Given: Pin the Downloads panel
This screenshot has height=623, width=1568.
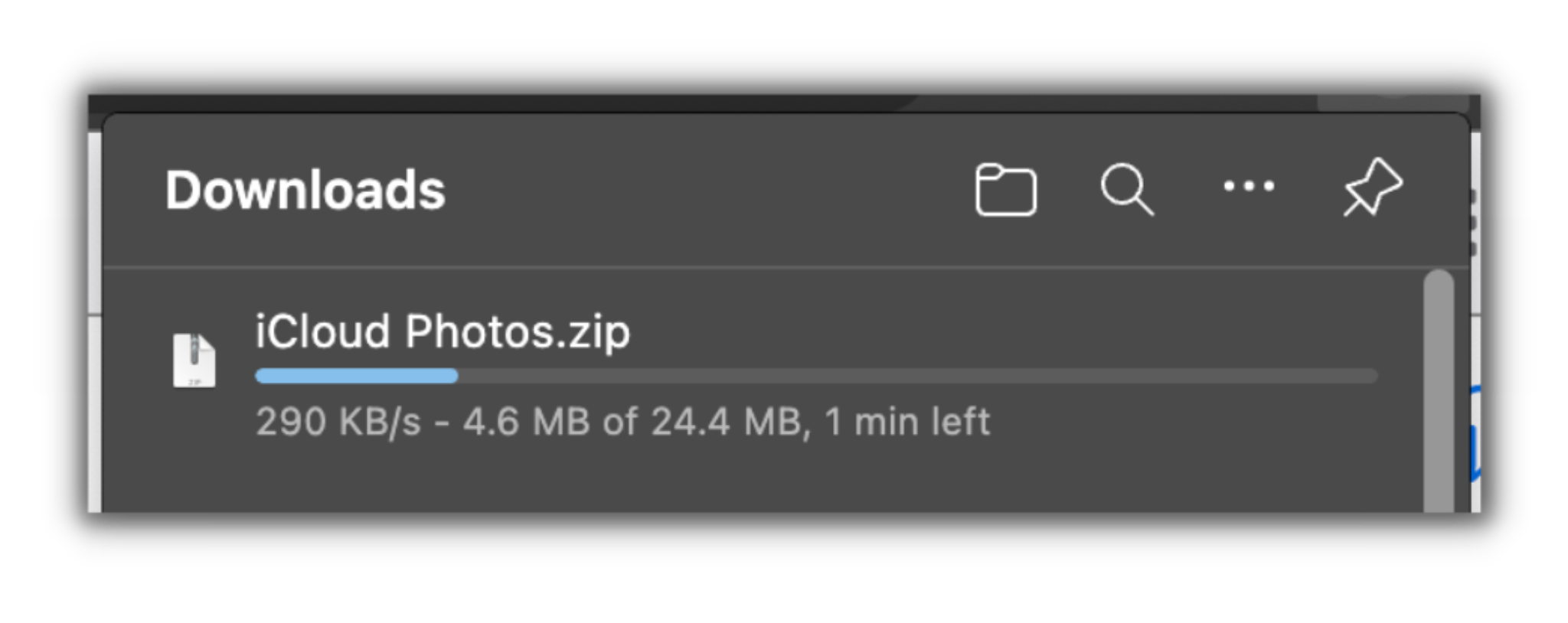Looking at the screenshot, I should [1373, 187].
